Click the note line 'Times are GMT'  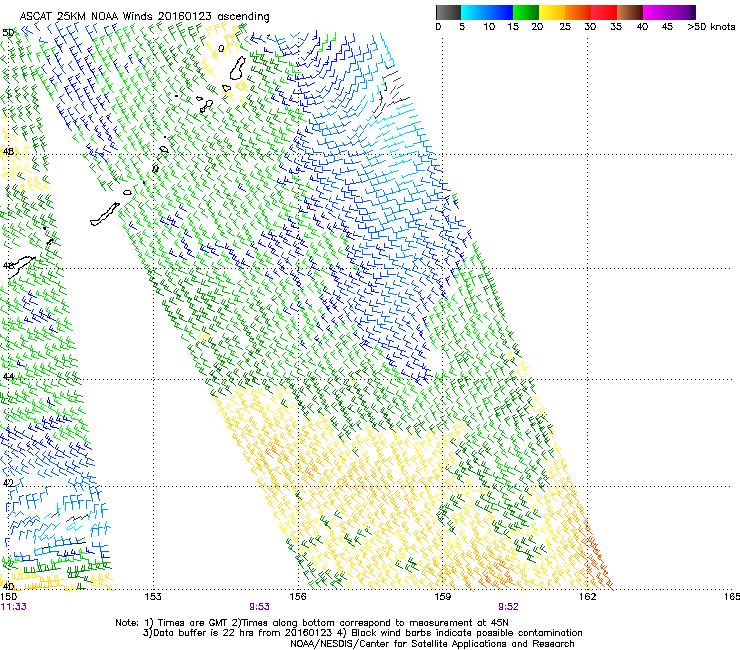pos(193,623)
